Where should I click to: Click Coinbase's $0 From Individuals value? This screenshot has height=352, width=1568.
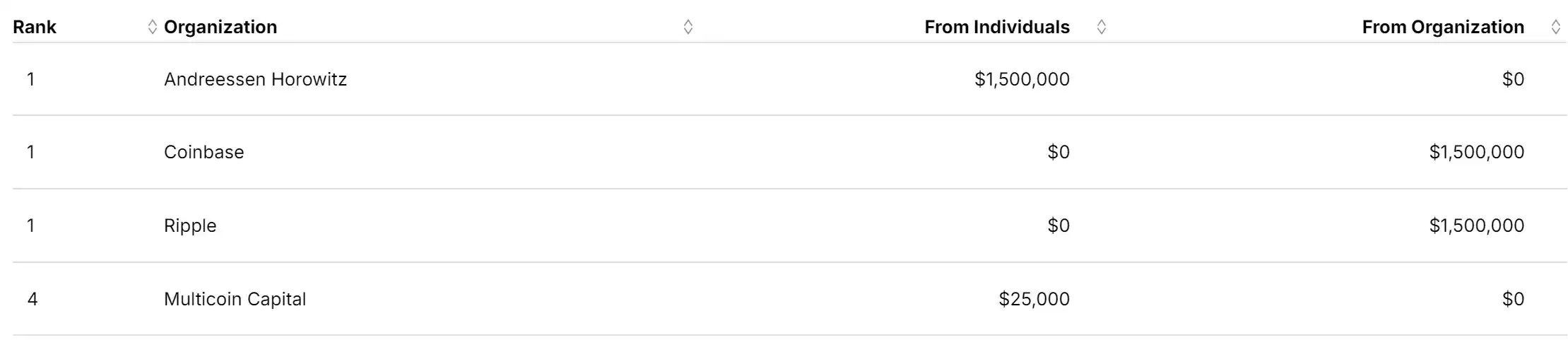[x=1058, y=152]
